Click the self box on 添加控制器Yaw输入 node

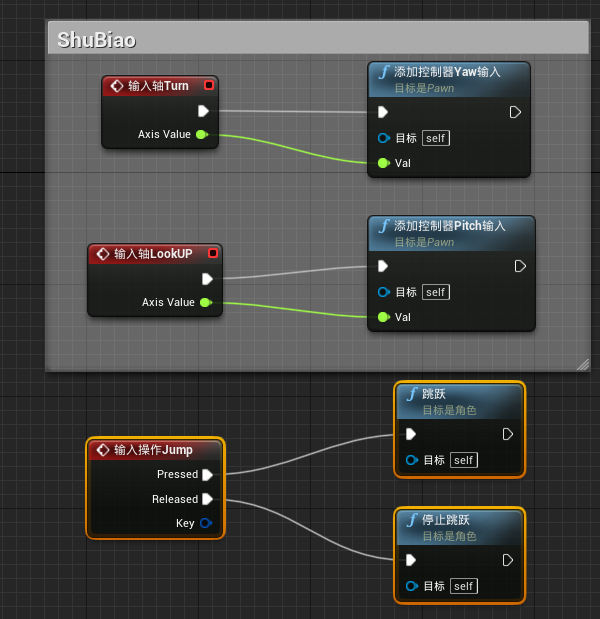pos(436,138)
